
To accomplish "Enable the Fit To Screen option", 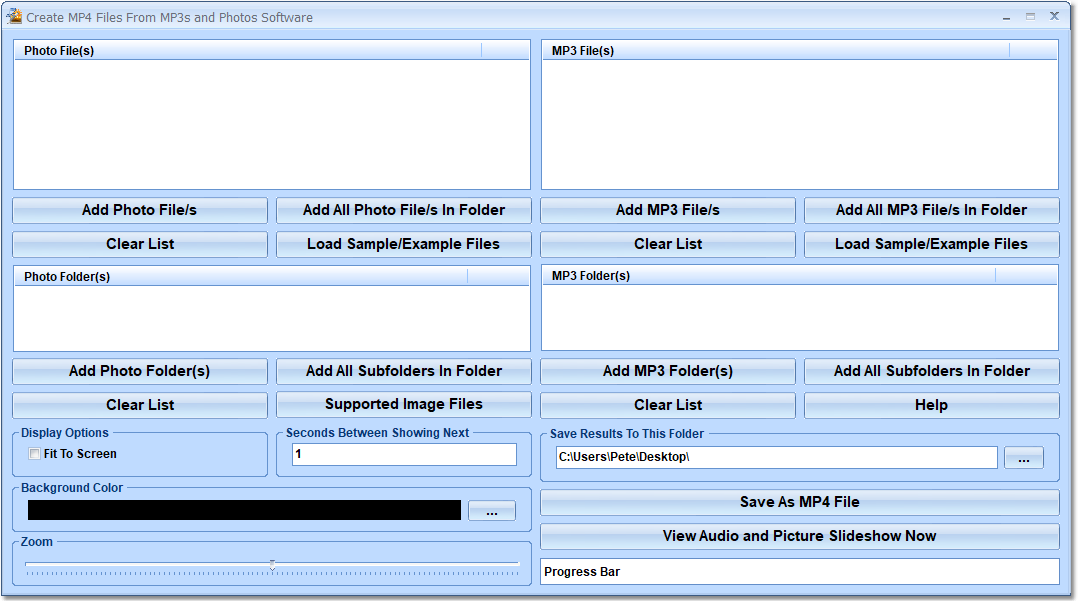I will tap(35, 453).
